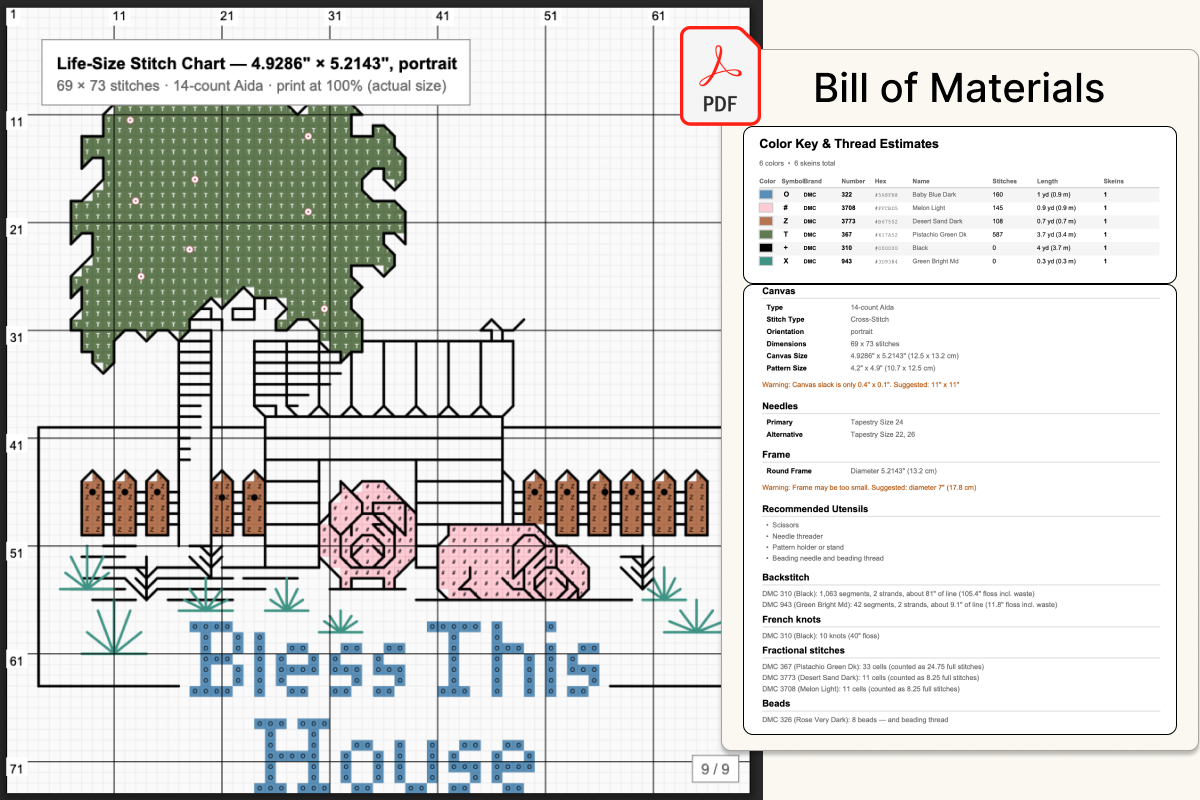Click 'Fractional stitches' section heading

(805, 651)
